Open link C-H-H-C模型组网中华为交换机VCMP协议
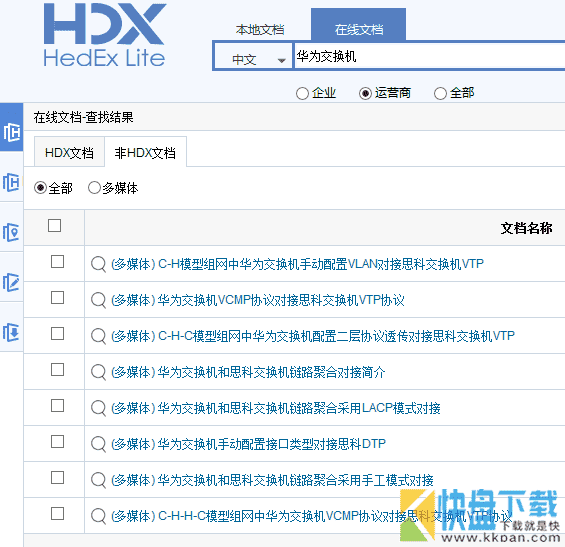This screenshot has height=547, width=565. [x=312, y=516]
